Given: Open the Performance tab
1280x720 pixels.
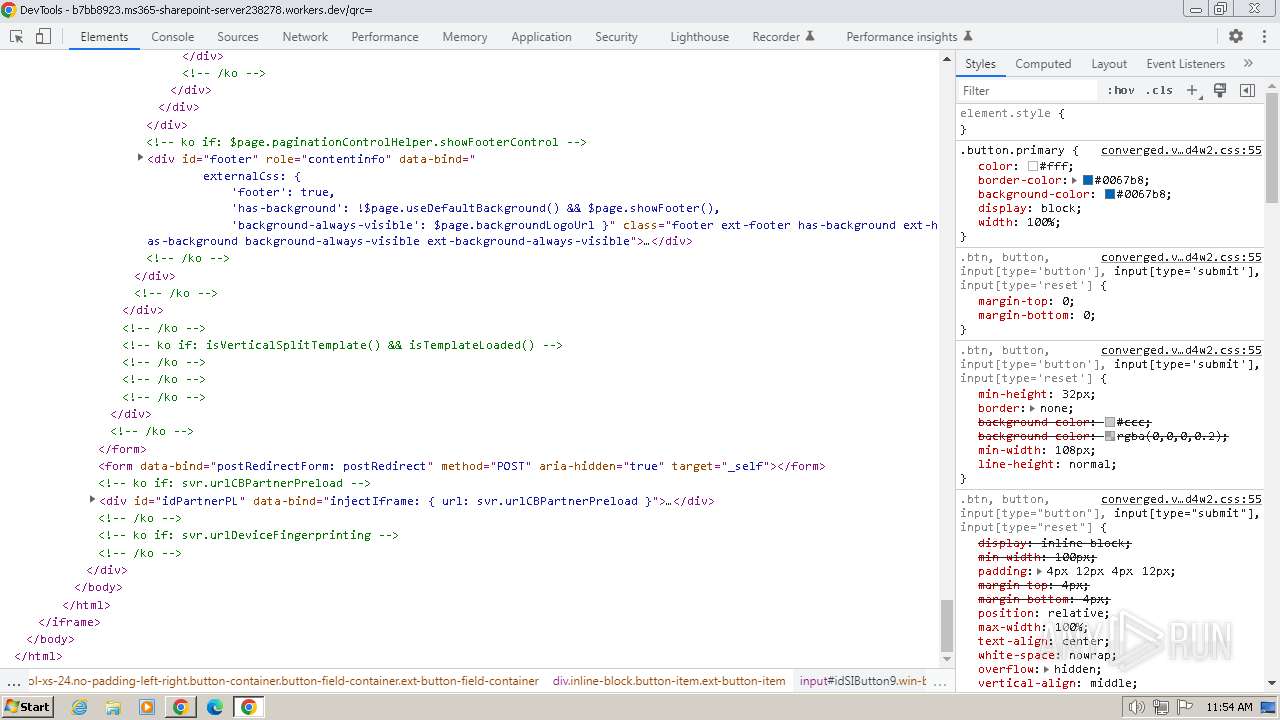Looking at the screenshot, I should (x=385, y=36).
